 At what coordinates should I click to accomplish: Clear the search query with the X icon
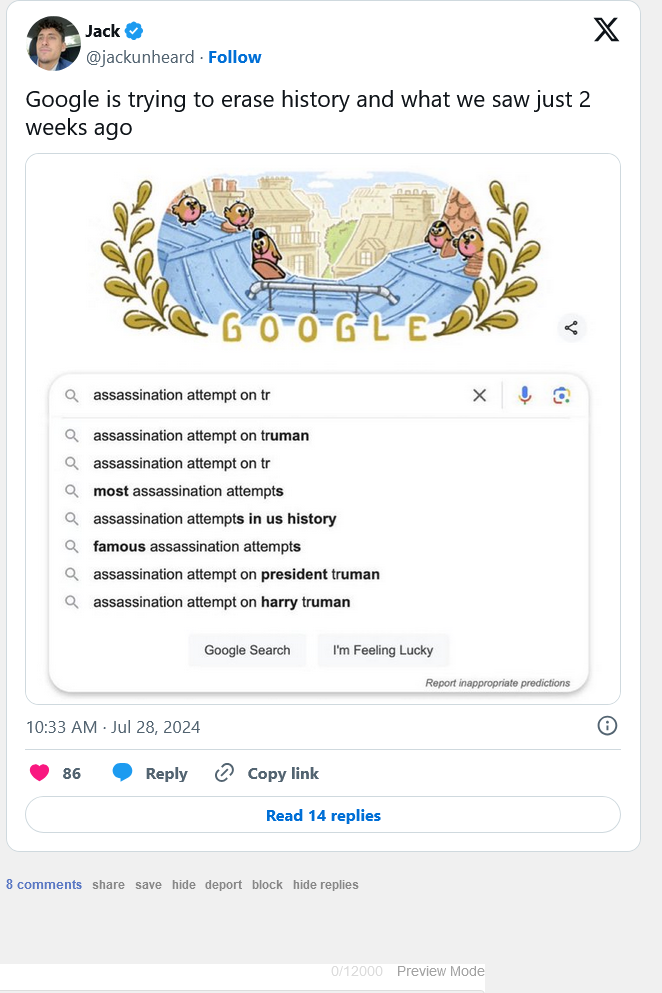(x=479, y=395)
